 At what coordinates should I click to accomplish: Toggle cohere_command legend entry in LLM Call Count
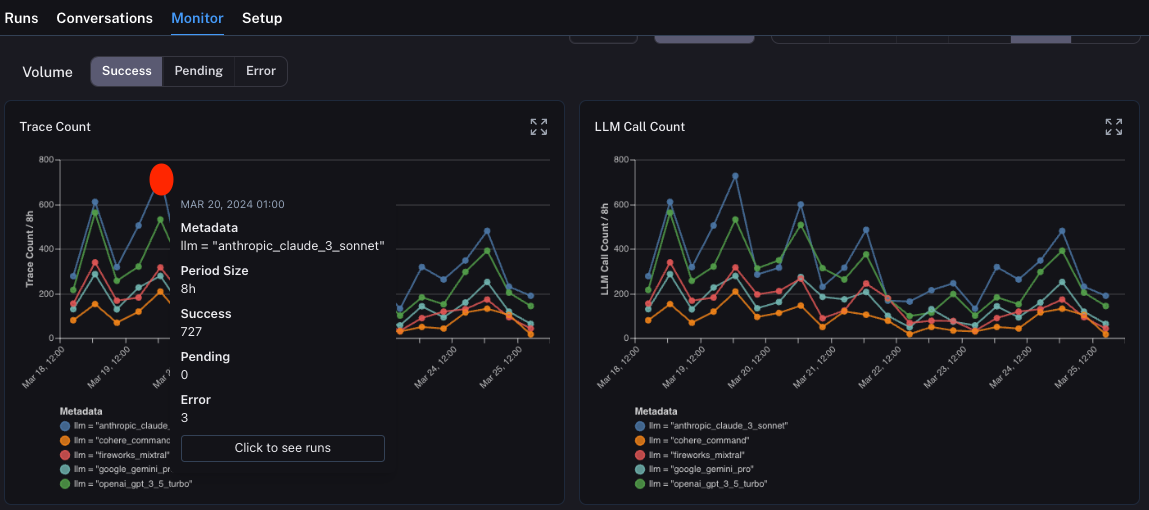684,440
